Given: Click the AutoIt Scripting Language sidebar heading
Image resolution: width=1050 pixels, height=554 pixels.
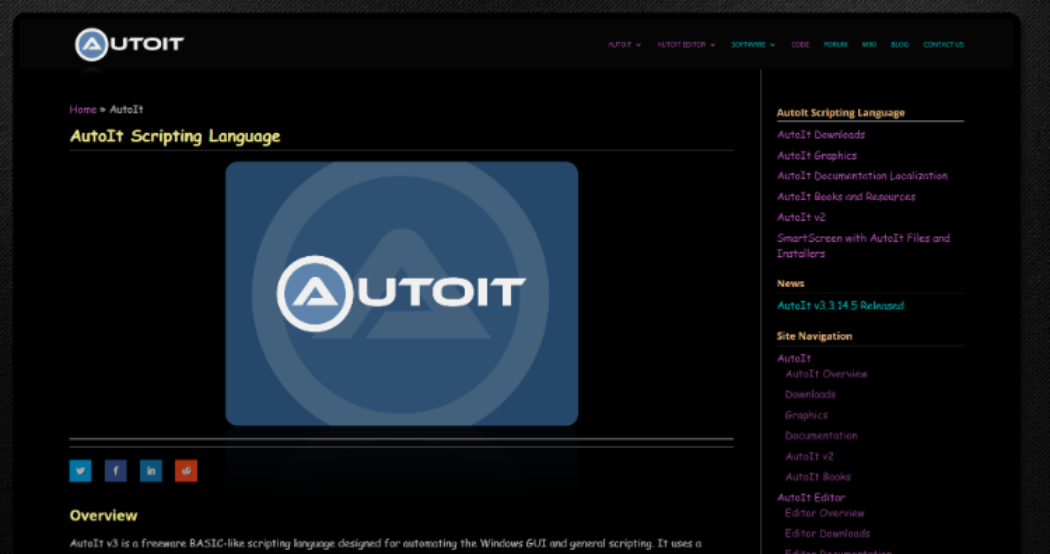Looking at the screenshot, I should (x=841, y=113).
